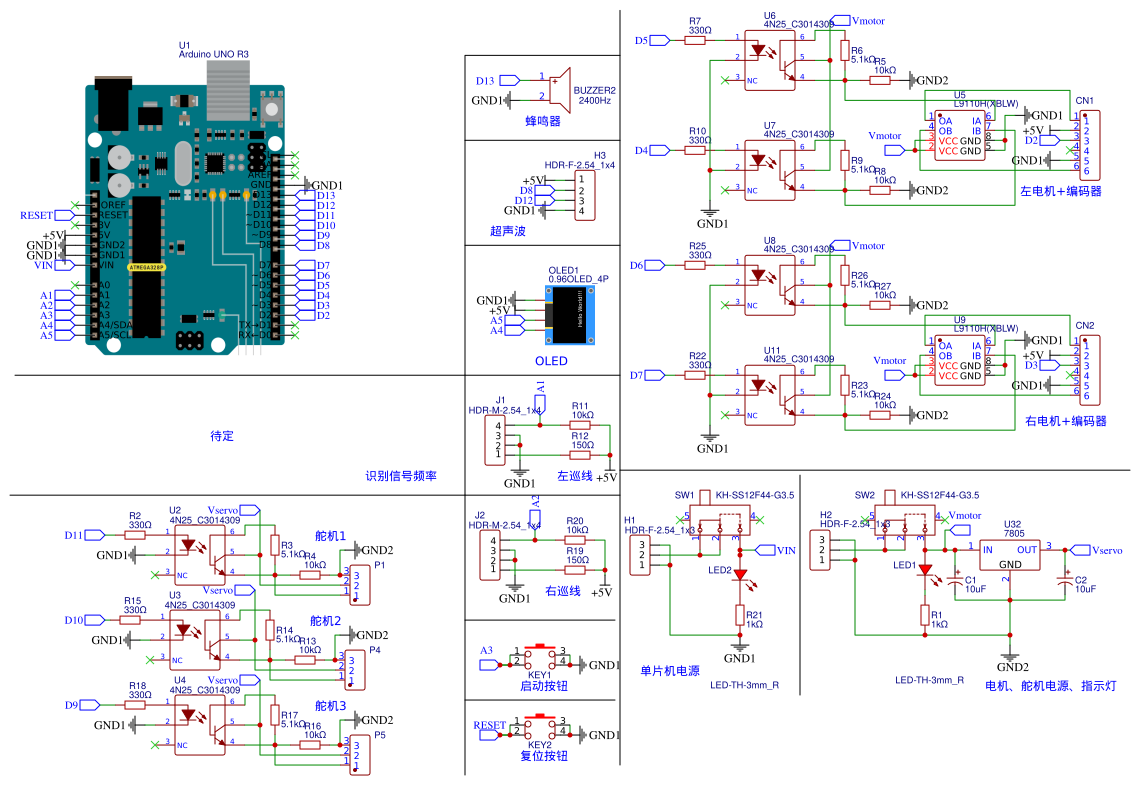This screenshot has height=785, width=1140.
Task: Click the KEY1 start pushbutton
Action: tap(540, 658)
